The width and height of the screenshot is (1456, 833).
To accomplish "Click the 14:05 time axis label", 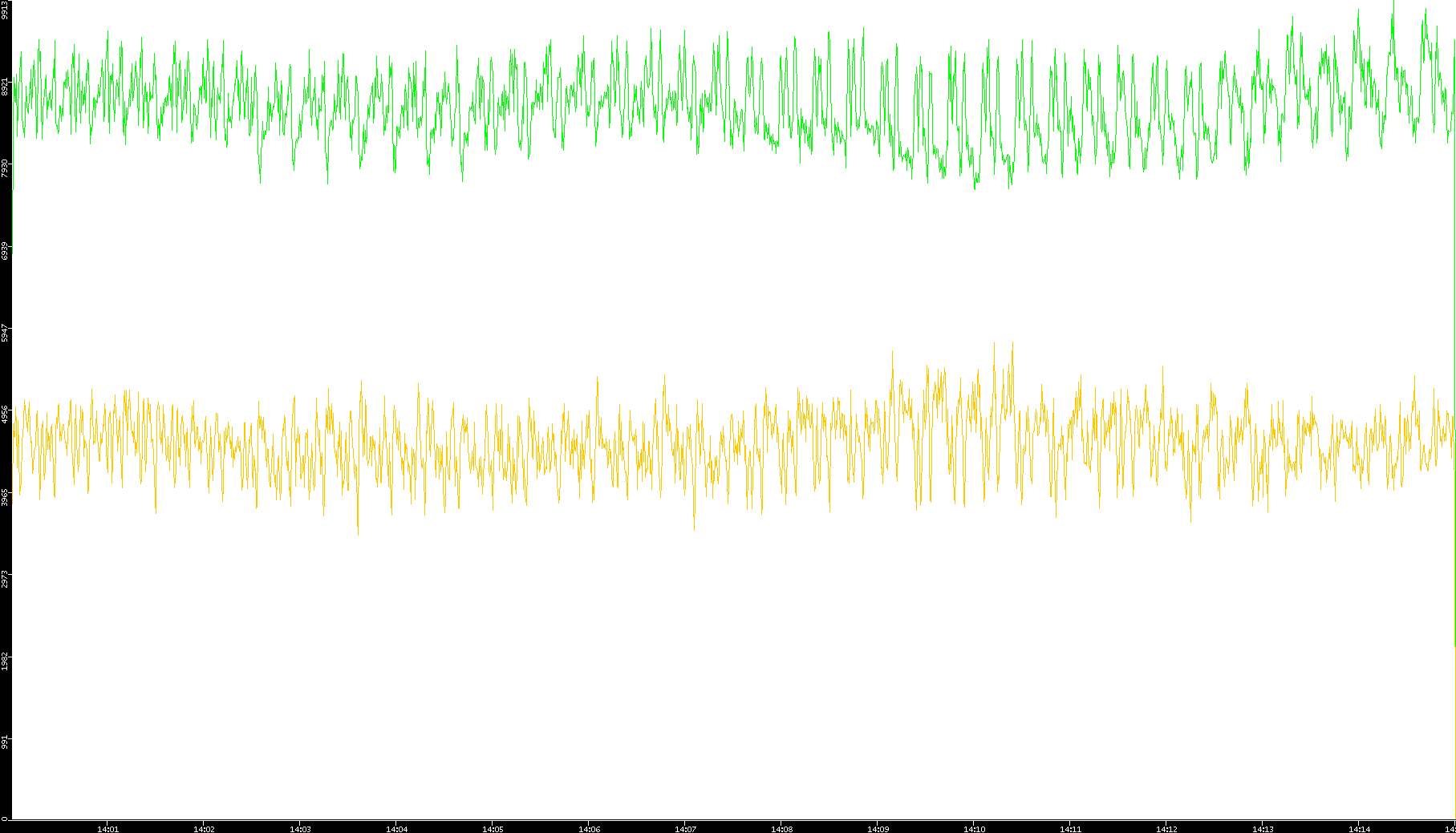I will coord(493,829).
